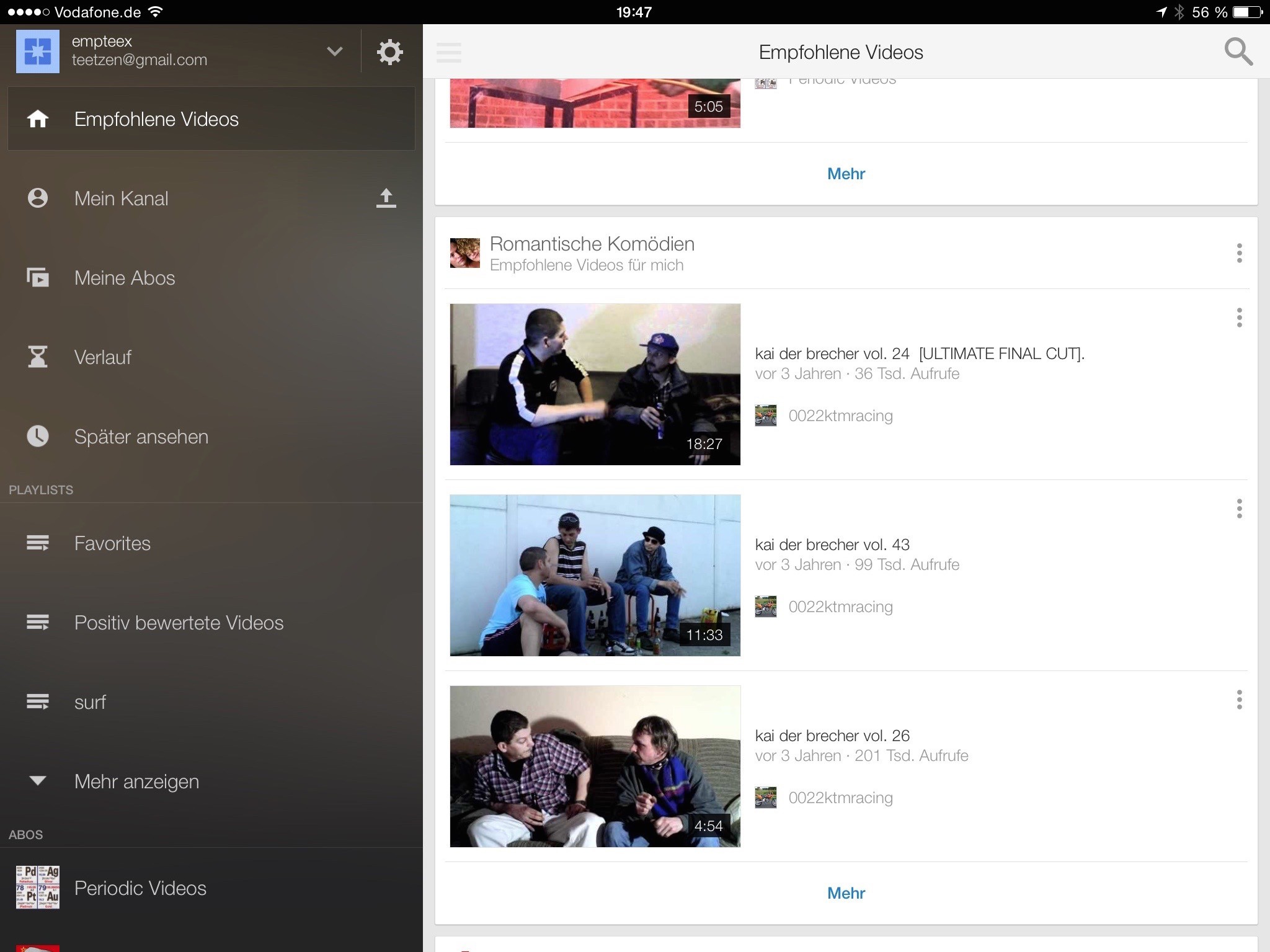Tap the empteex profile avatar
1270x952 pixels.
tap(37, 51)
